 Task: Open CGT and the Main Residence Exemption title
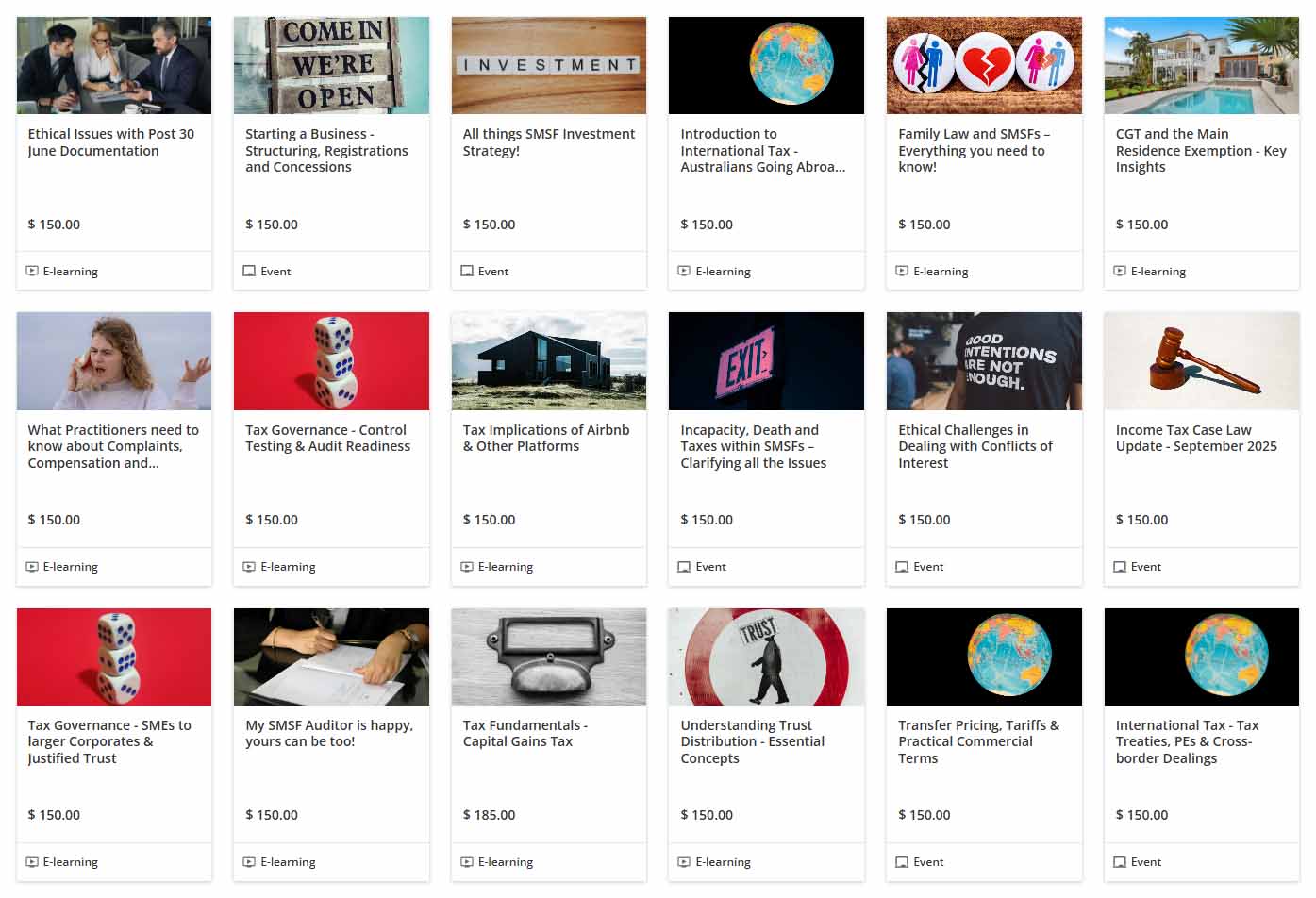click(1200, 151)
